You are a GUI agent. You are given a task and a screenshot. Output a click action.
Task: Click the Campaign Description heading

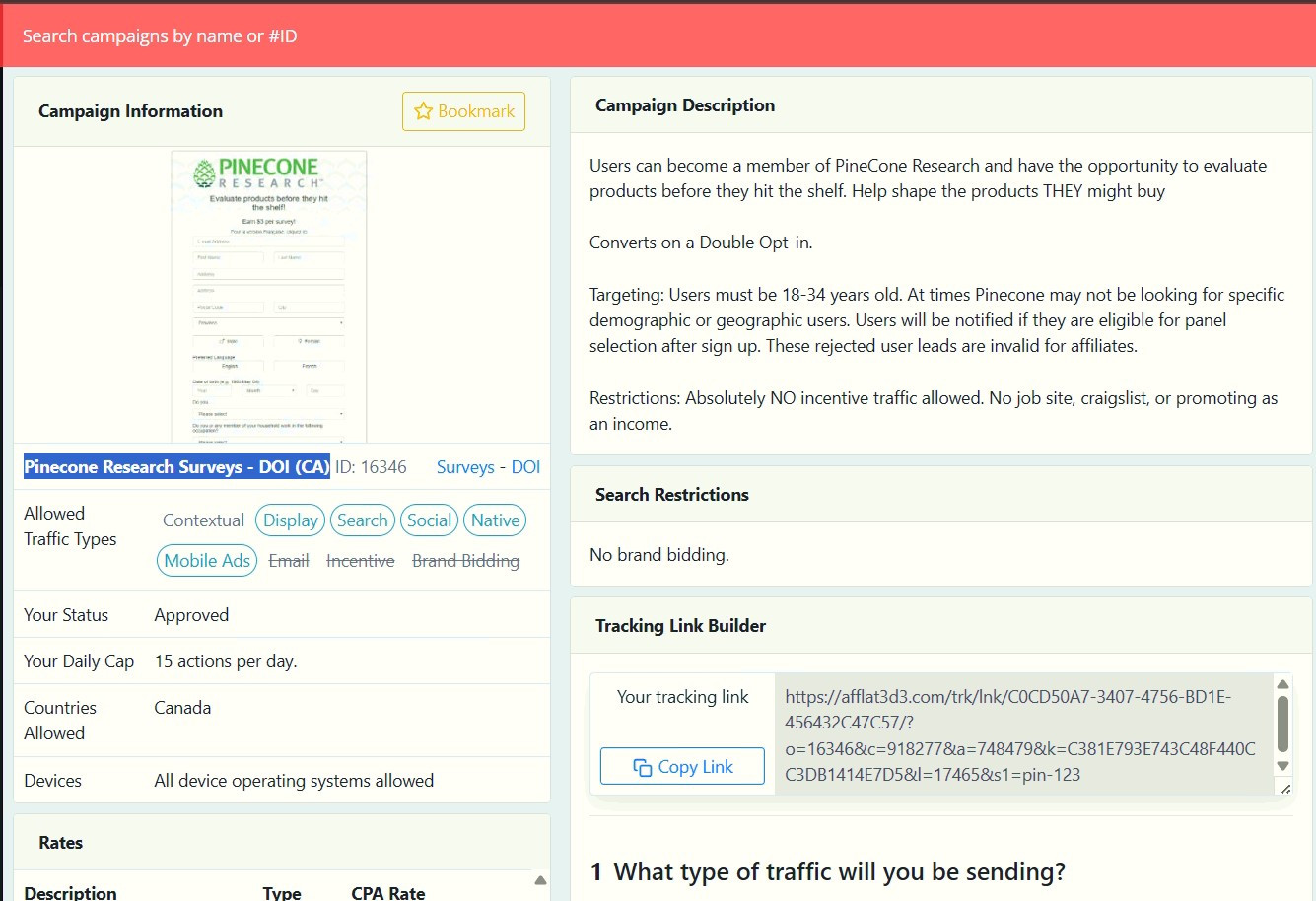point(685,105)
